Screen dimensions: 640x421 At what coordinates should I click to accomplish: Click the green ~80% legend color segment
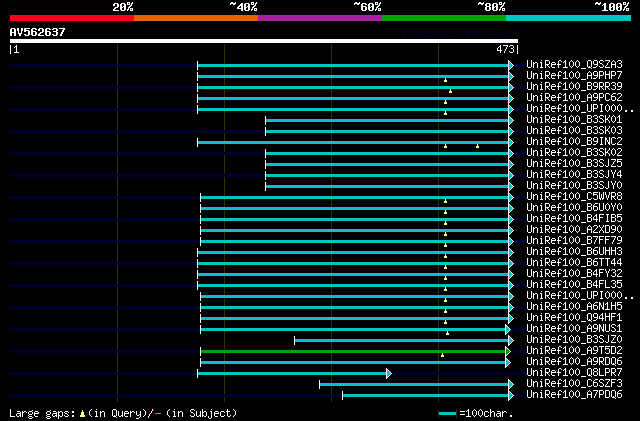pos(444,18)
